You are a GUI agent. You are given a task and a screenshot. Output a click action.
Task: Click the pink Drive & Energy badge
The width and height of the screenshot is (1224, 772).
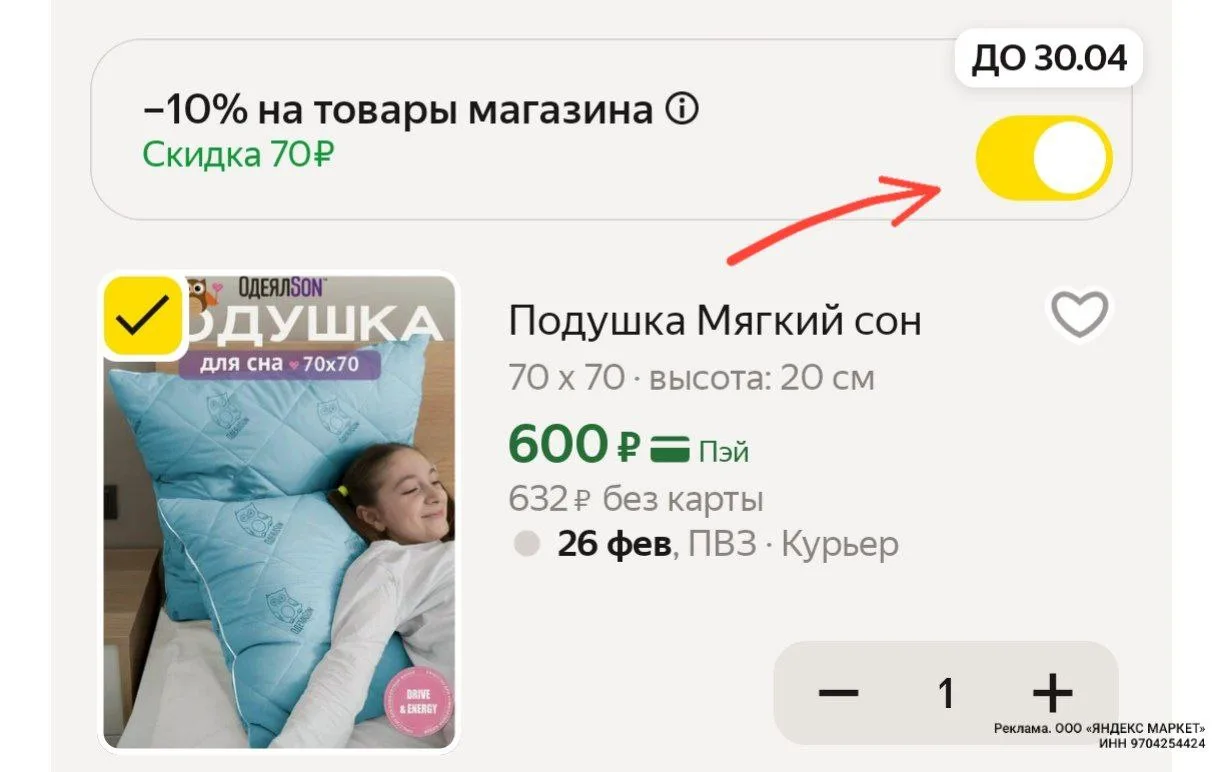[417, 701]
